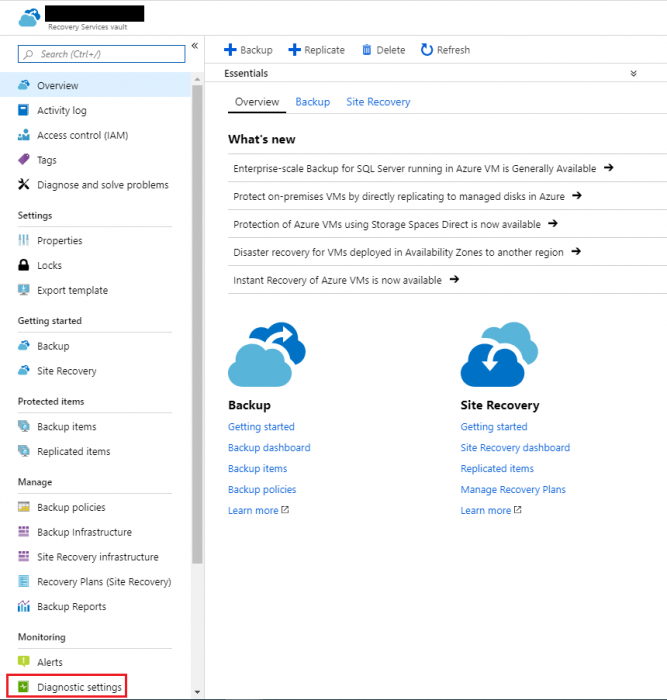Click the Backup policies icon in Manage

(x=24, y=507)
